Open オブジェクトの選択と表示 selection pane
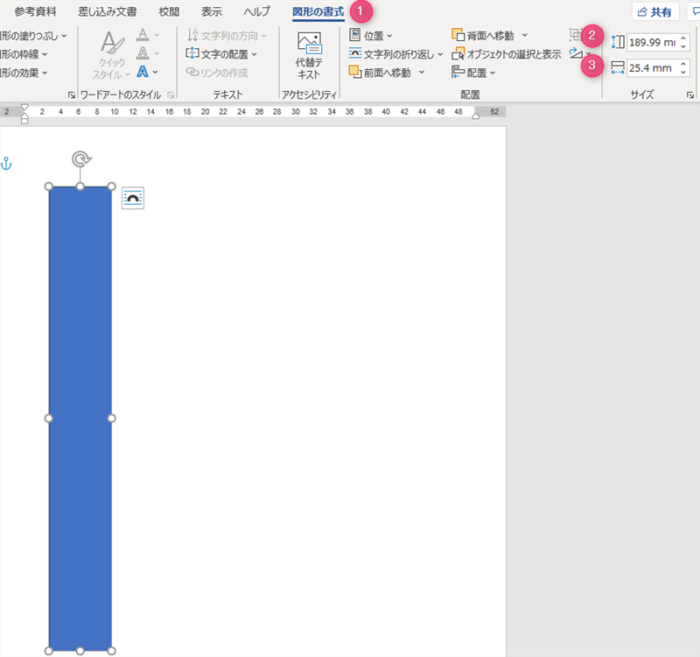This screenshot has width=700, height=657. [x=506, y=54]
